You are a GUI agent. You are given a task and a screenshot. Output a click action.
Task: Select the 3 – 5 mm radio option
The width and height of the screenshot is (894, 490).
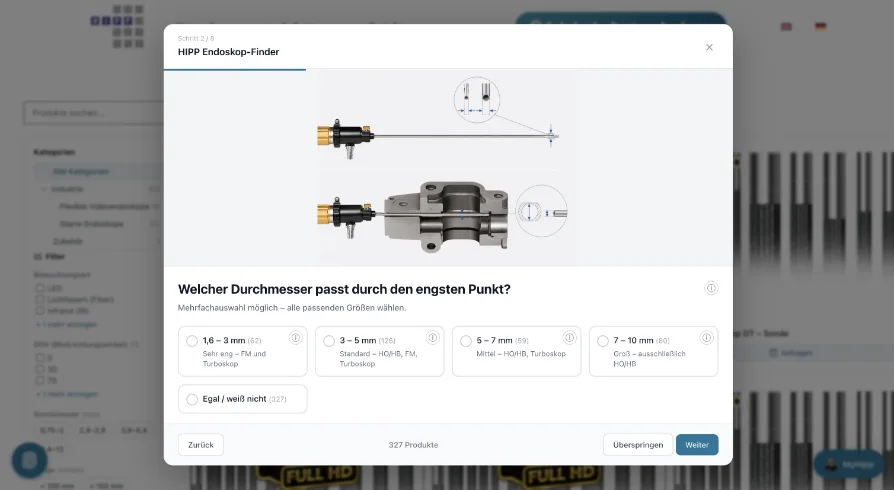(329, 341)
